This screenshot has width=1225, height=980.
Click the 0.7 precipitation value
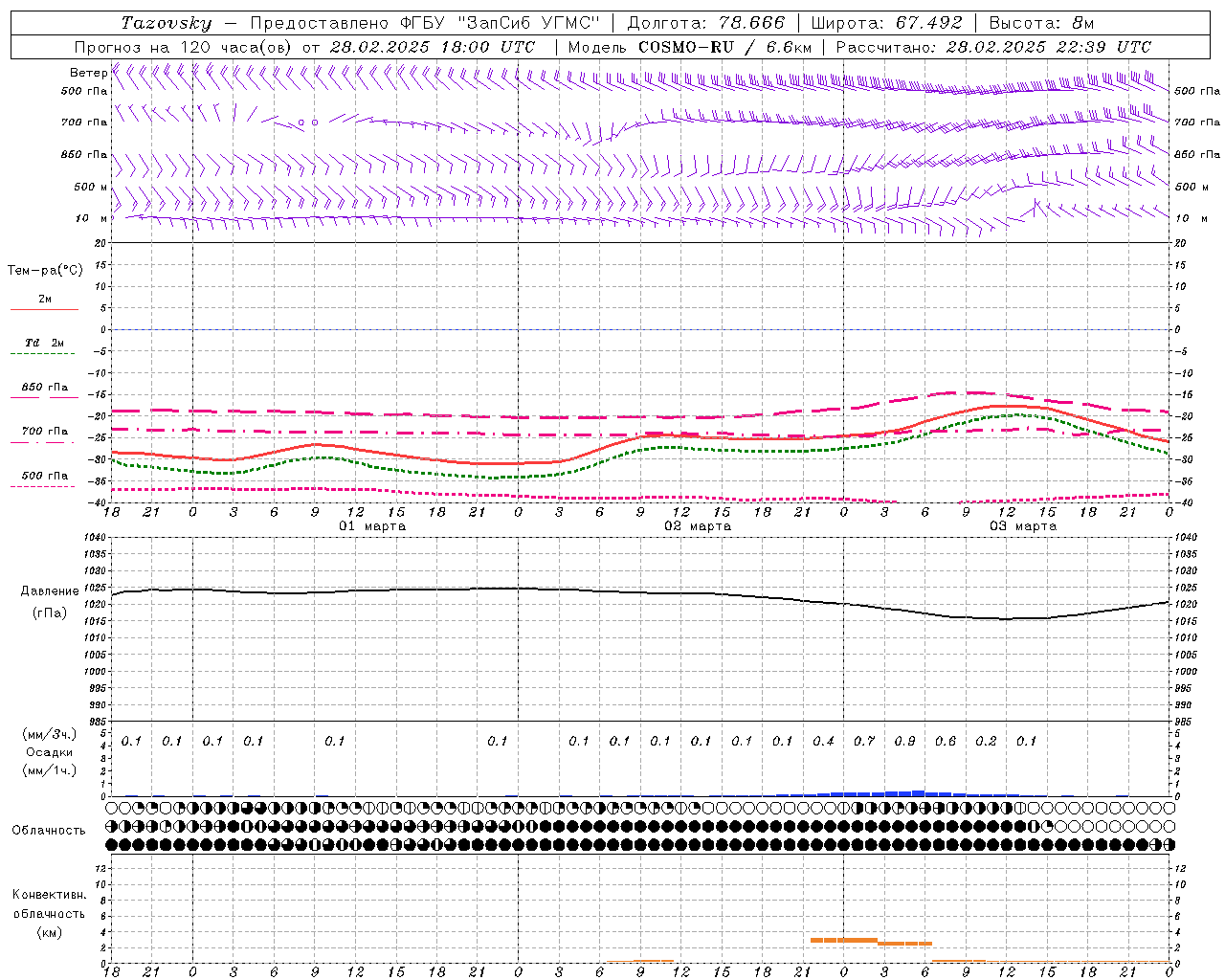864,741
